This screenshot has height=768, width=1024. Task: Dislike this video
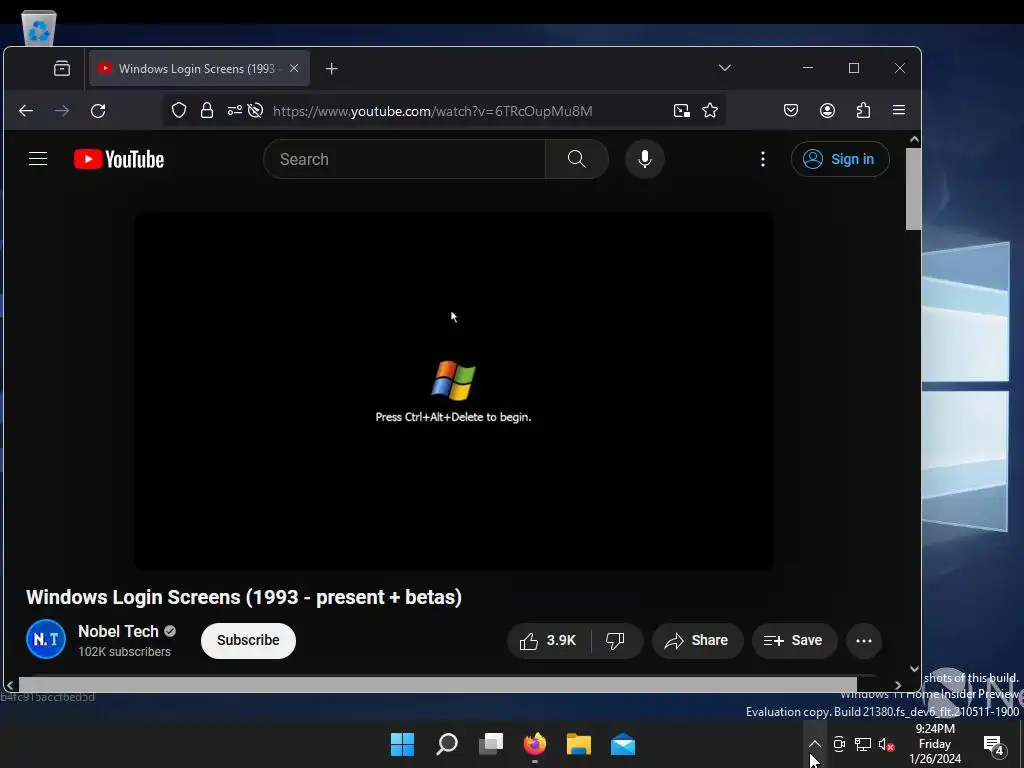tap(615, 641)
